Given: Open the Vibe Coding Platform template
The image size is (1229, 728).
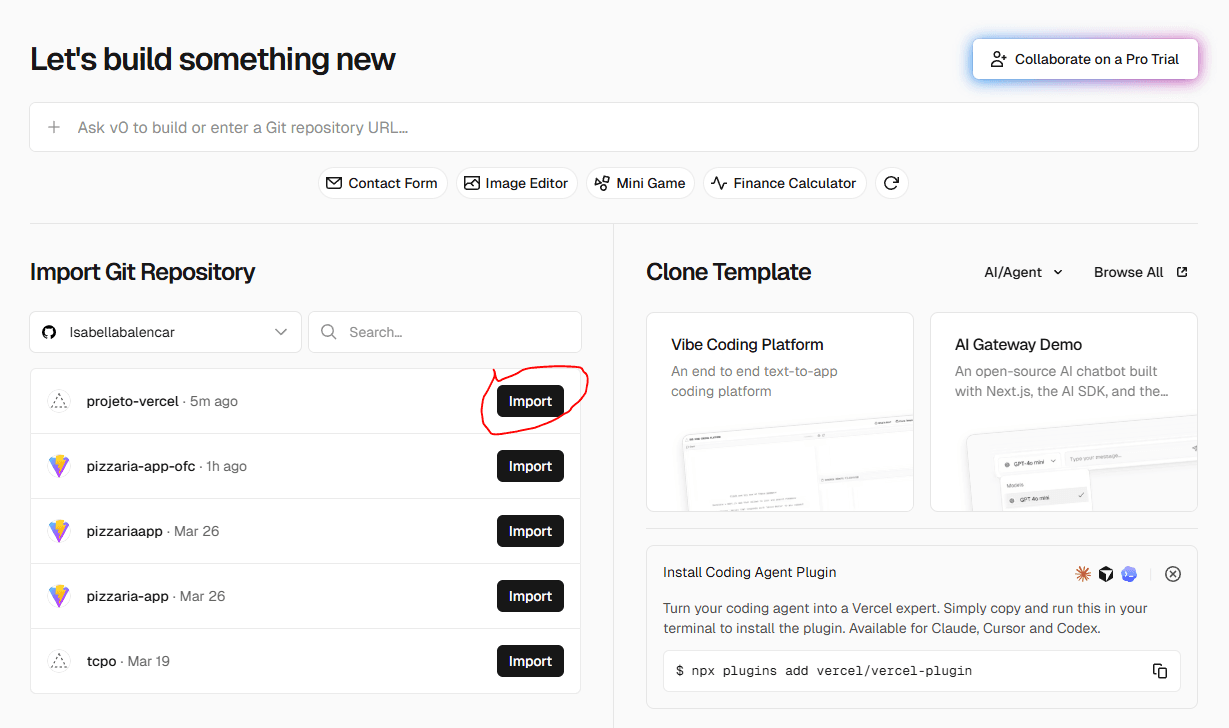Looking at the screenshot, I should (779, 411).
